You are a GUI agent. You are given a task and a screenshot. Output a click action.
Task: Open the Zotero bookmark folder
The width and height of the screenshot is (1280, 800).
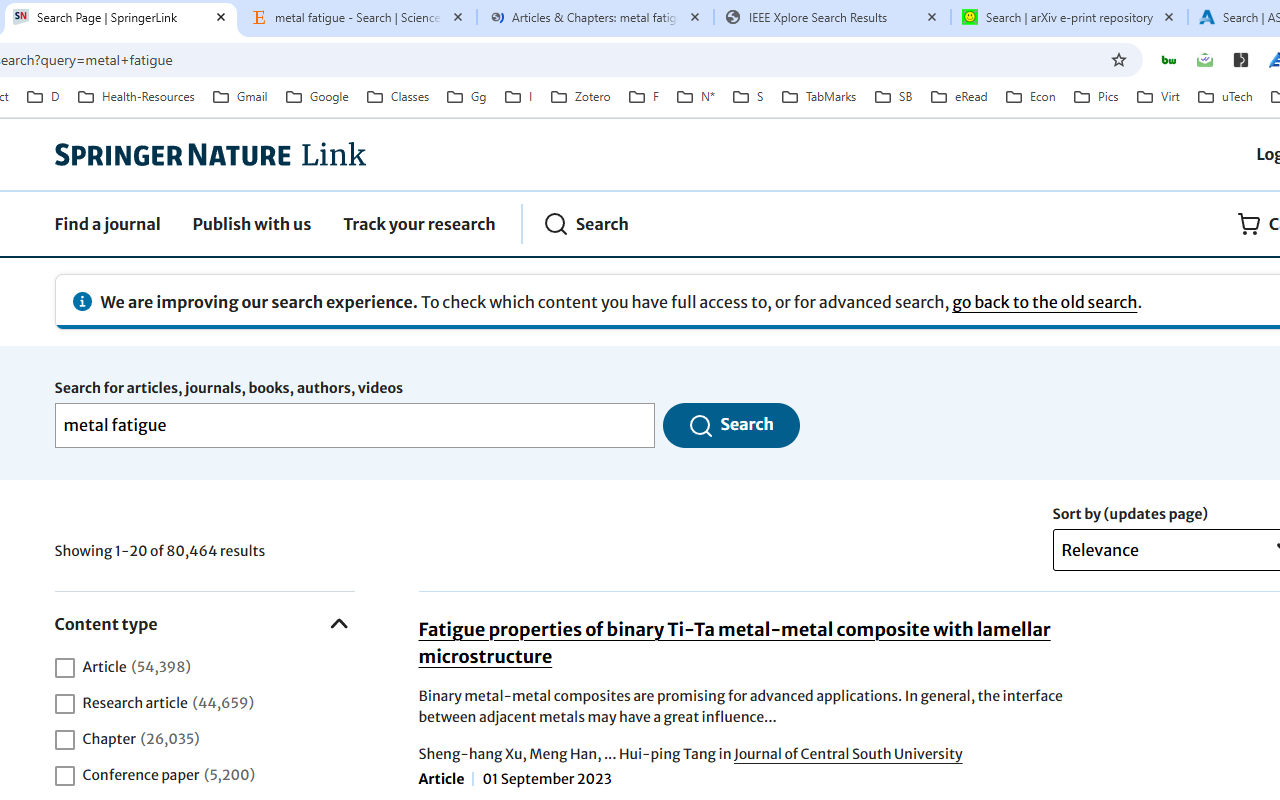click(x=581, y=97)
